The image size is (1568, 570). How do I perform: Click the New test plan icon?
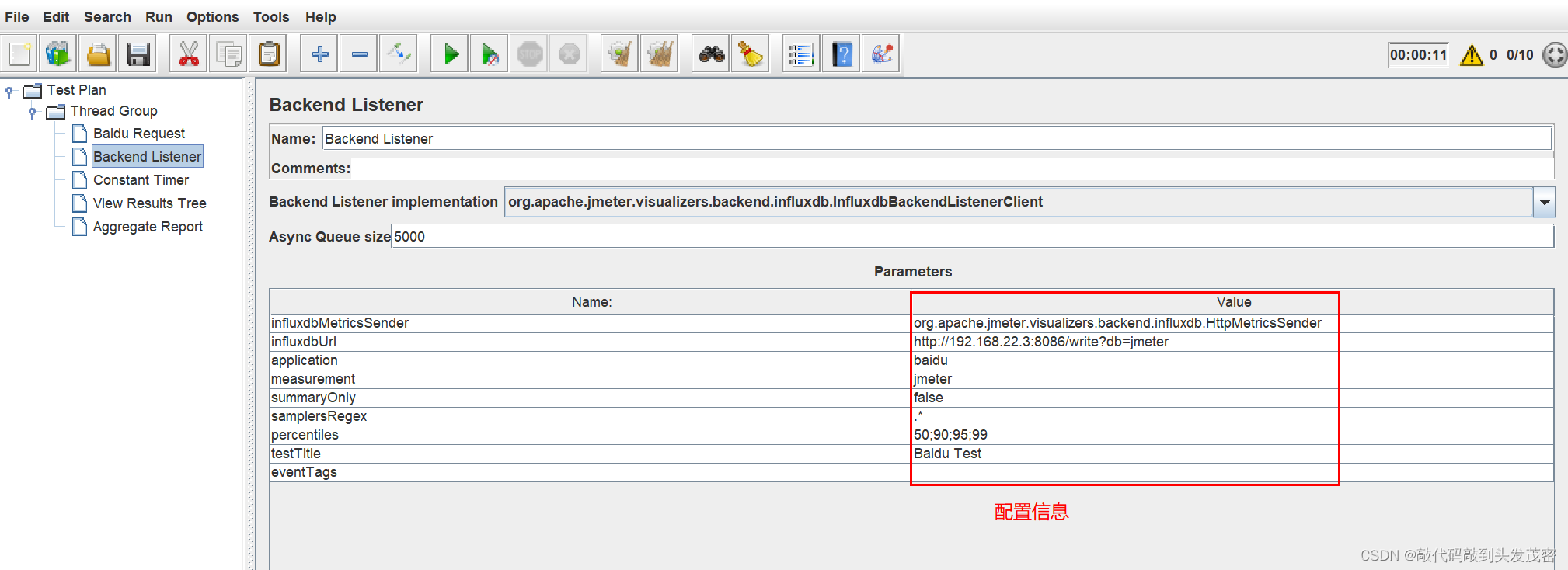pos(19,54)
